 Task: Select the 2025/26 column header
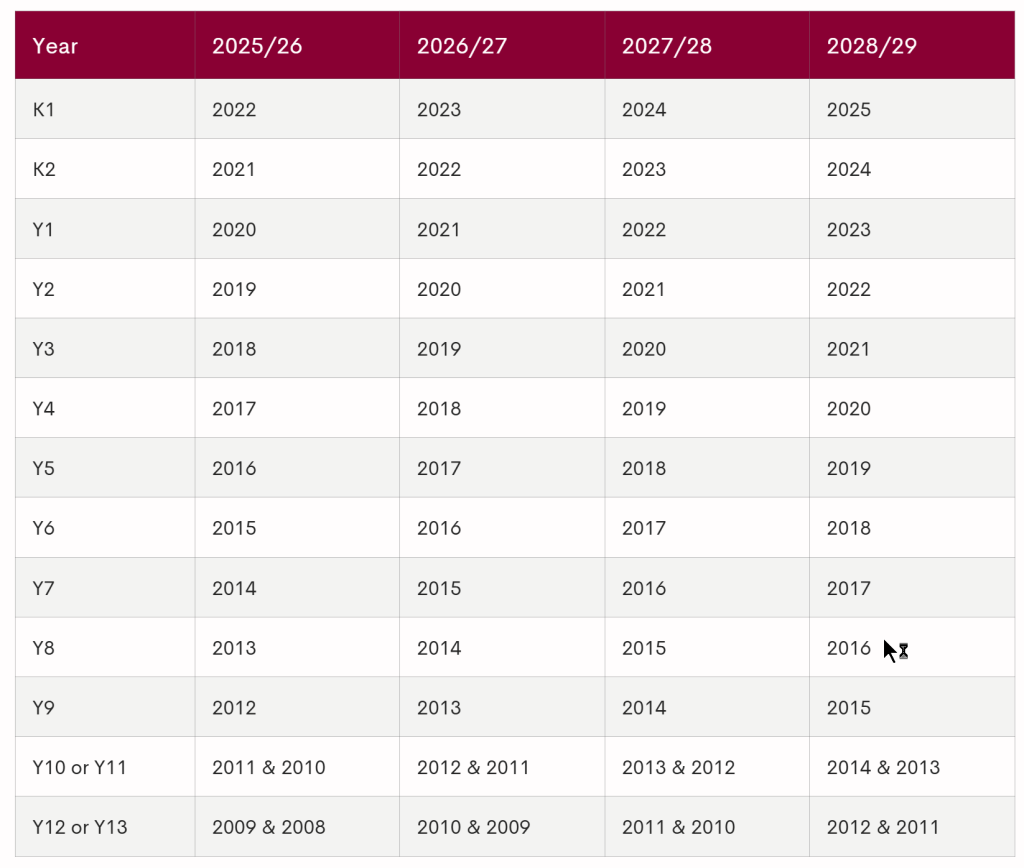(257, 46)
